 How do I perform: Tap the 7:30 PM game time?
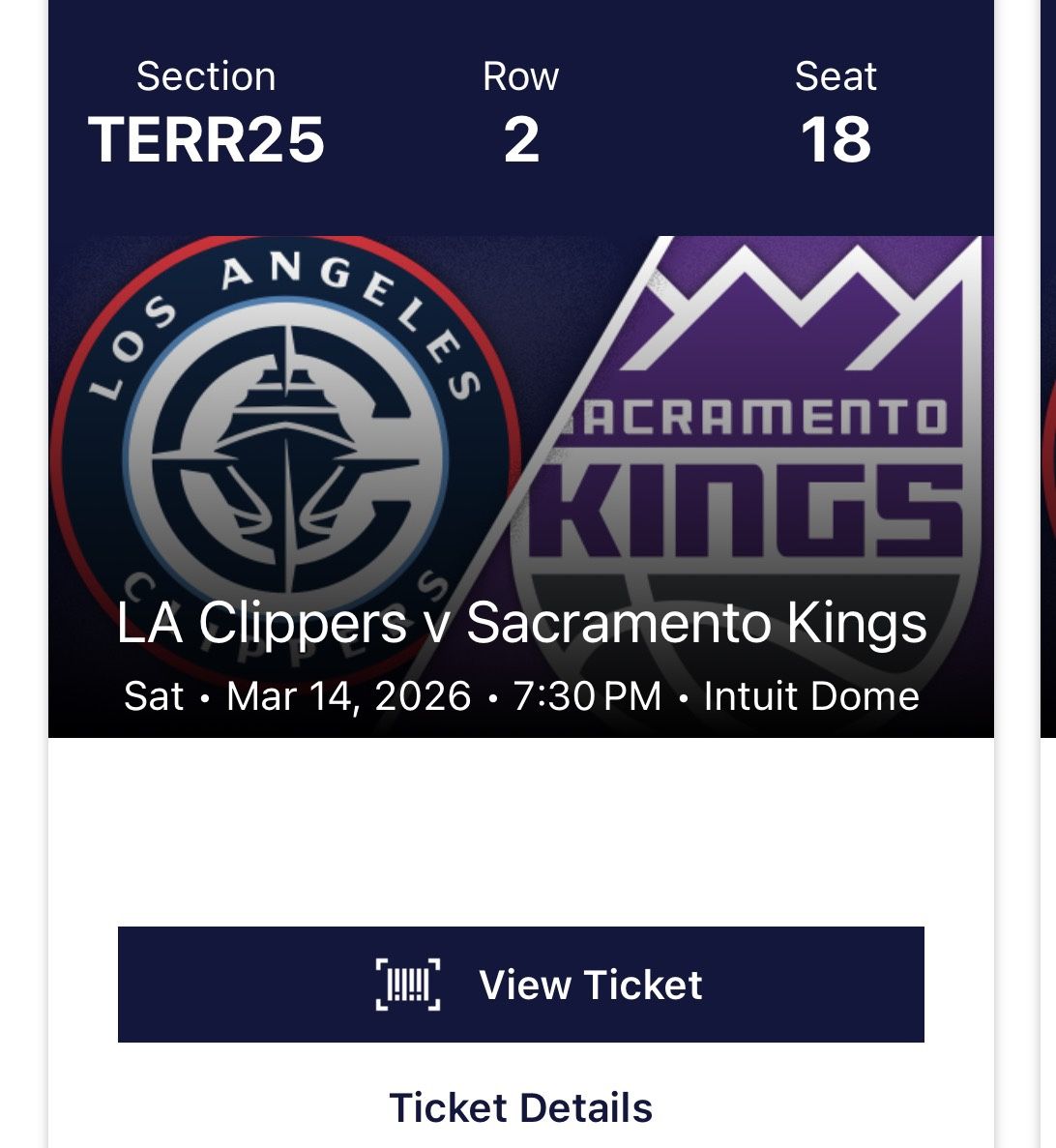587,696
